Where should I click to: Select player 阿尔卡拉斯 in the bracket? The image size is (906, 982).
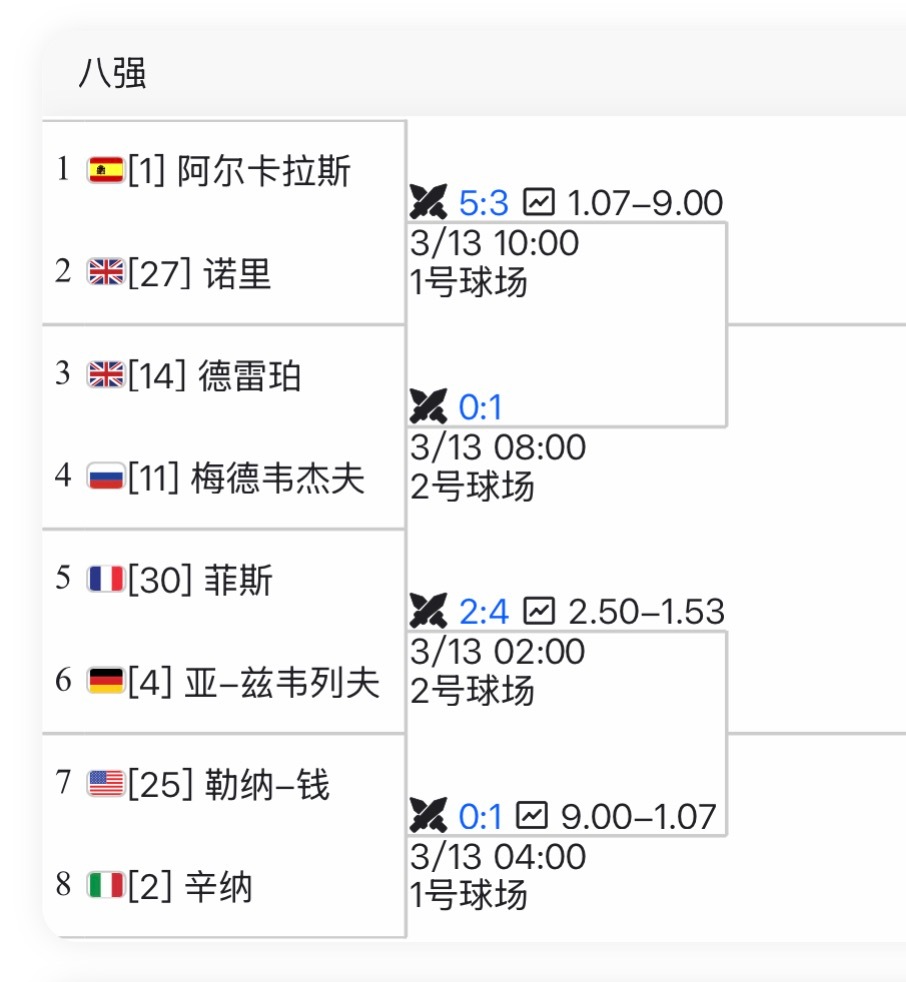[264, 171]
